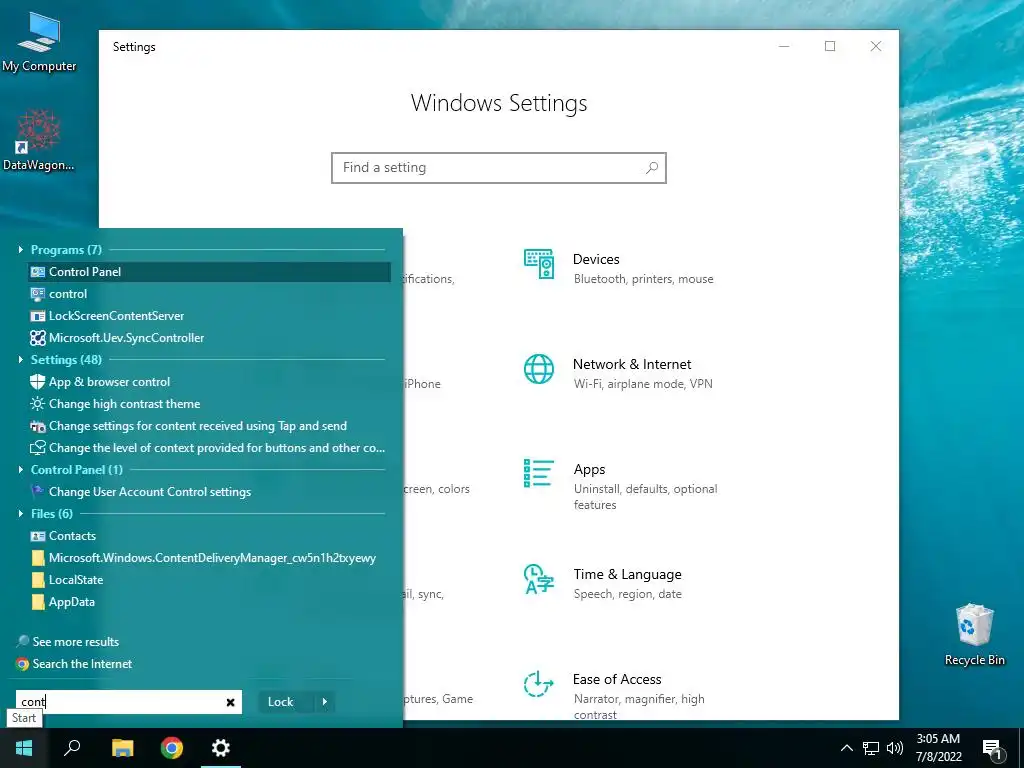1024x768 pixels.
Task: Open Network & Internet settings
Action: coord(619,374)
